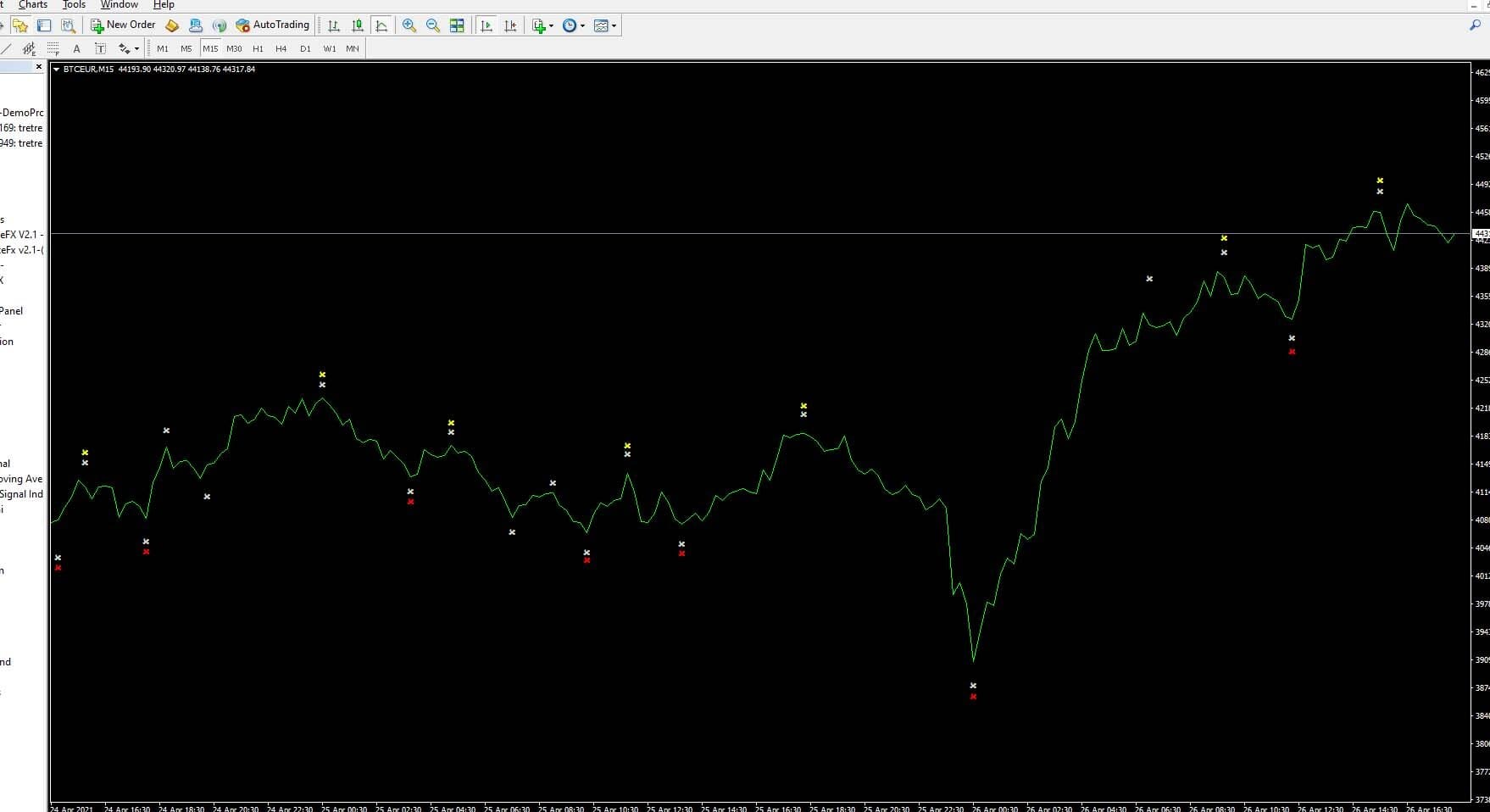Image resolution: width=1490 pixels, height=812 pixels.
Task: Open the Help menu
Action: pos(164,5)
